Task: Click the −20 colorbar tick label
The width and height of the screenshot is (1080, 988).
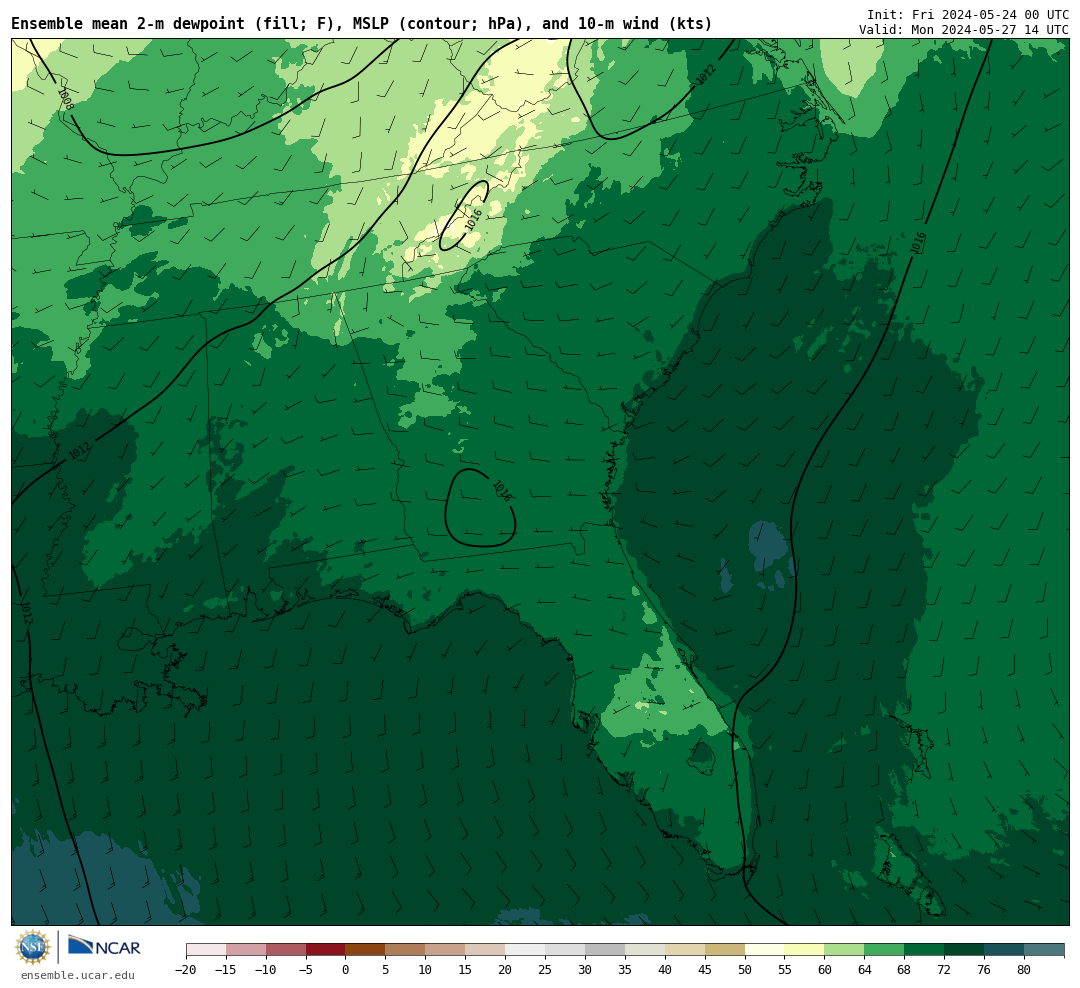Action: 186,970
